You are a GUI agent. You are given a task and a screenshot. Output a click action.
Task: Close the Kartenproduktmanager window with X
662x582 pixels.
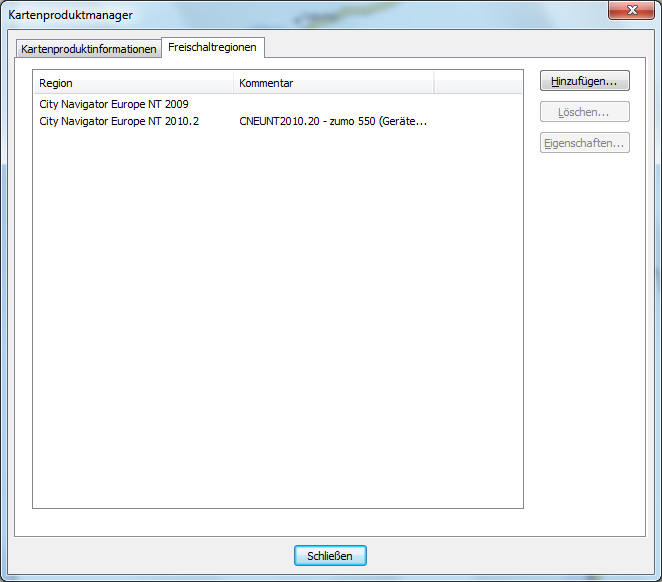click(x=632, y=10)
